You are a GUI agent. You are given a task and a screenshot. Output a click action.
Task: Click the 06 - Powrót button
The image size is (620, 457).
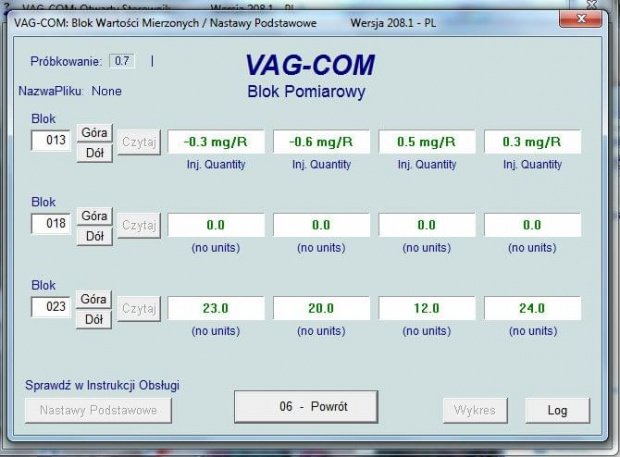pos(306,406)
